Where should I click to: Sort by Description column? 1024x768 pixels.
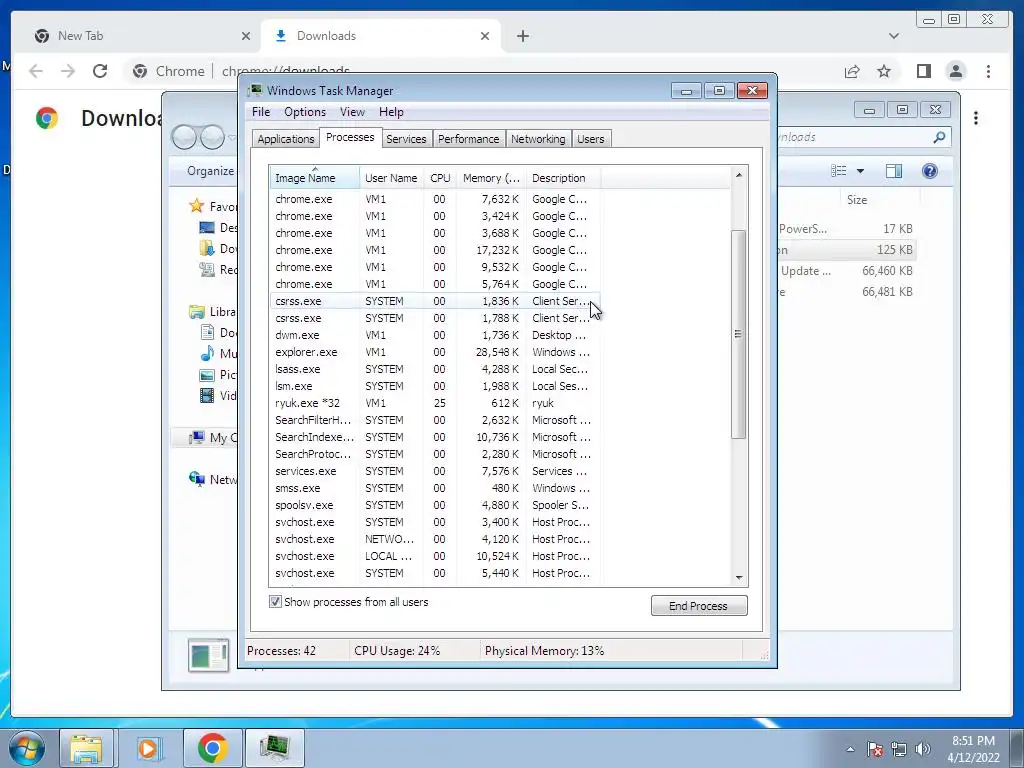[563, 178]
